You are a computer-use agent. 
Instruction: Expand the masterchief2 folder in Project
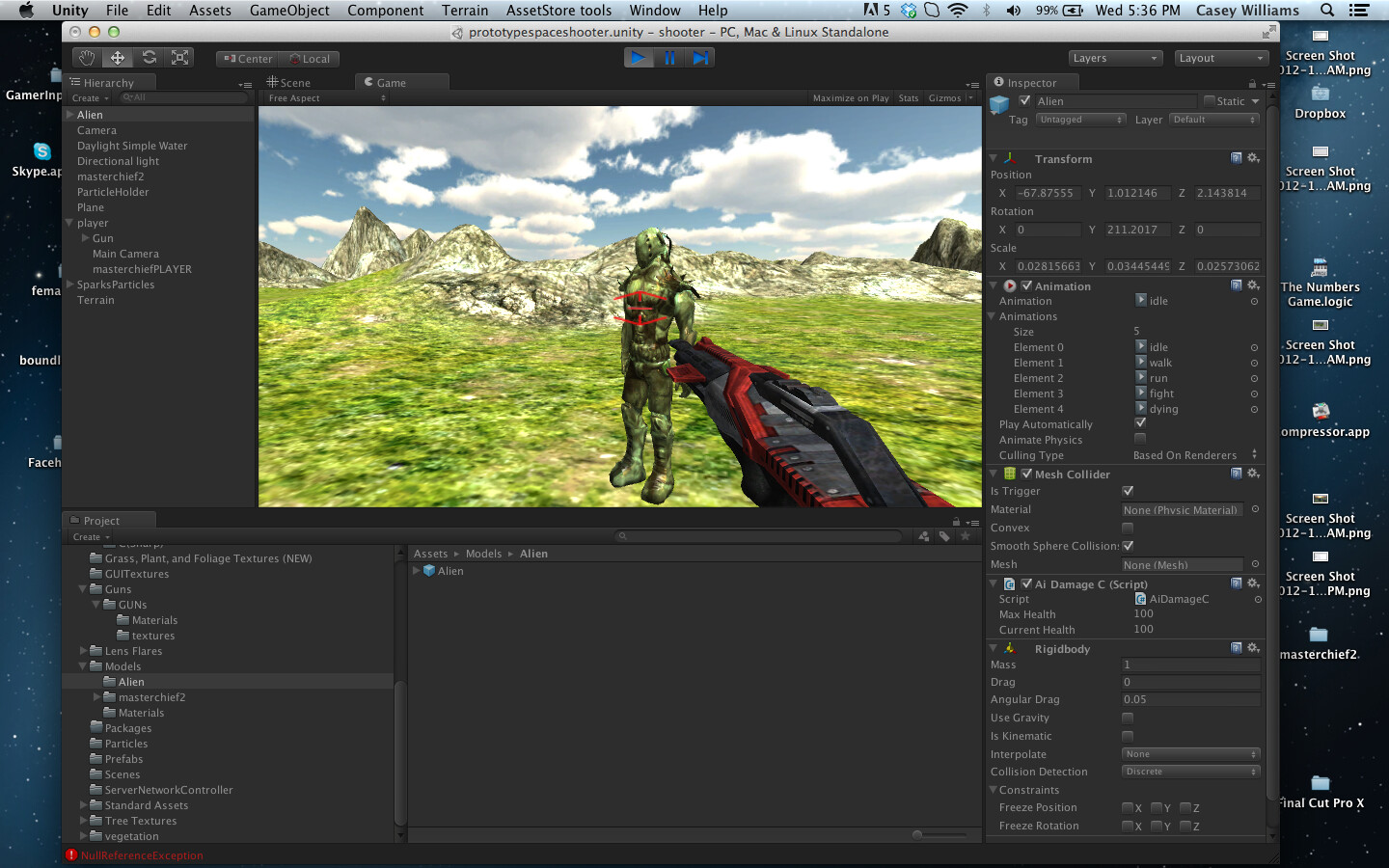(95, 696)
